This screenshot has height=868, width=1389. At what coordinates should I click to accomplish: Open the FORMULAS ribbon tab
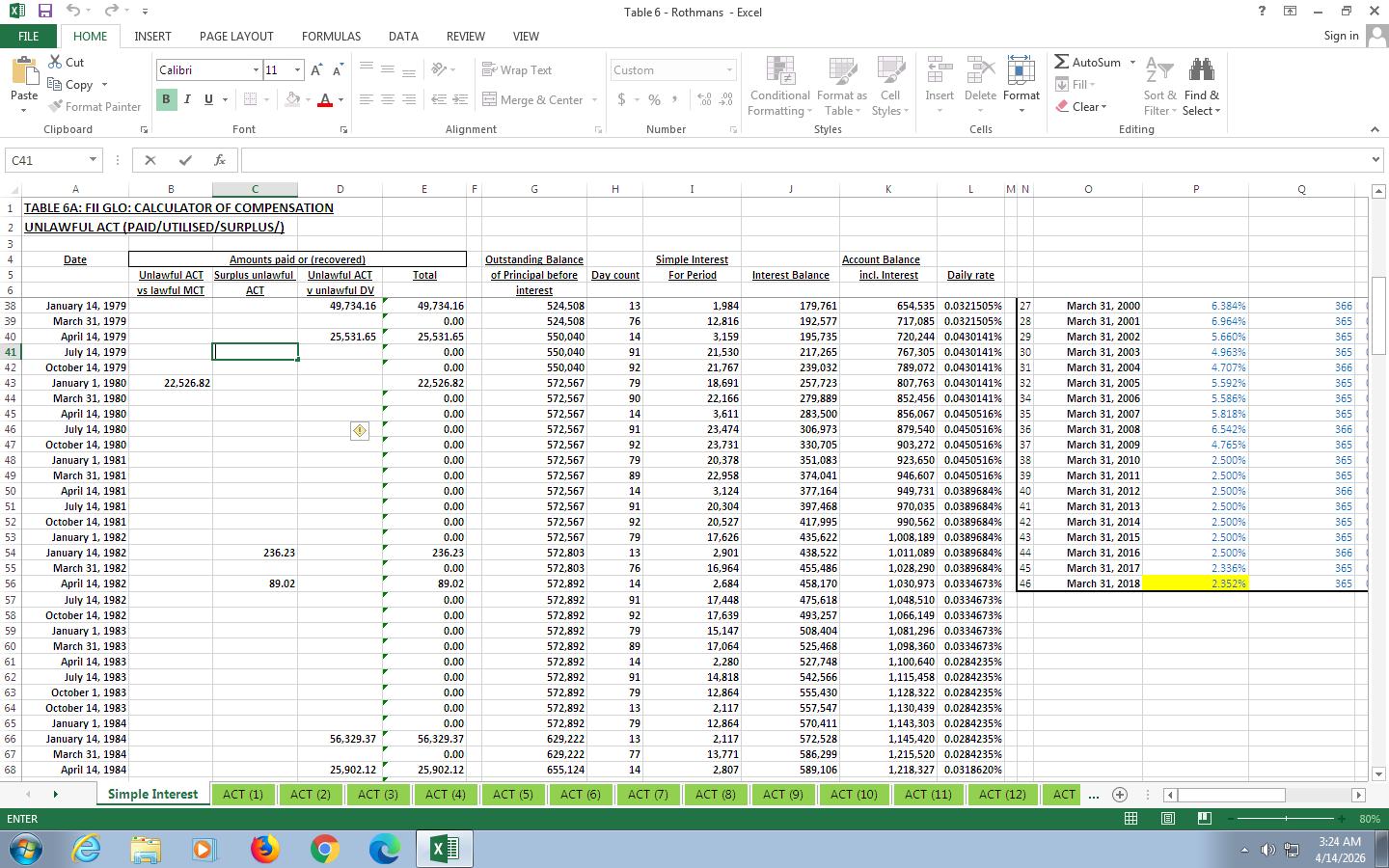coord(331,36)
